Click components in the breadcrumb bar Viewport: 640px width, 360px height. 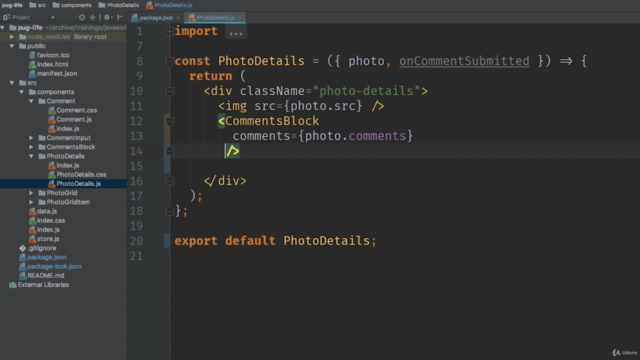[72, 5]
